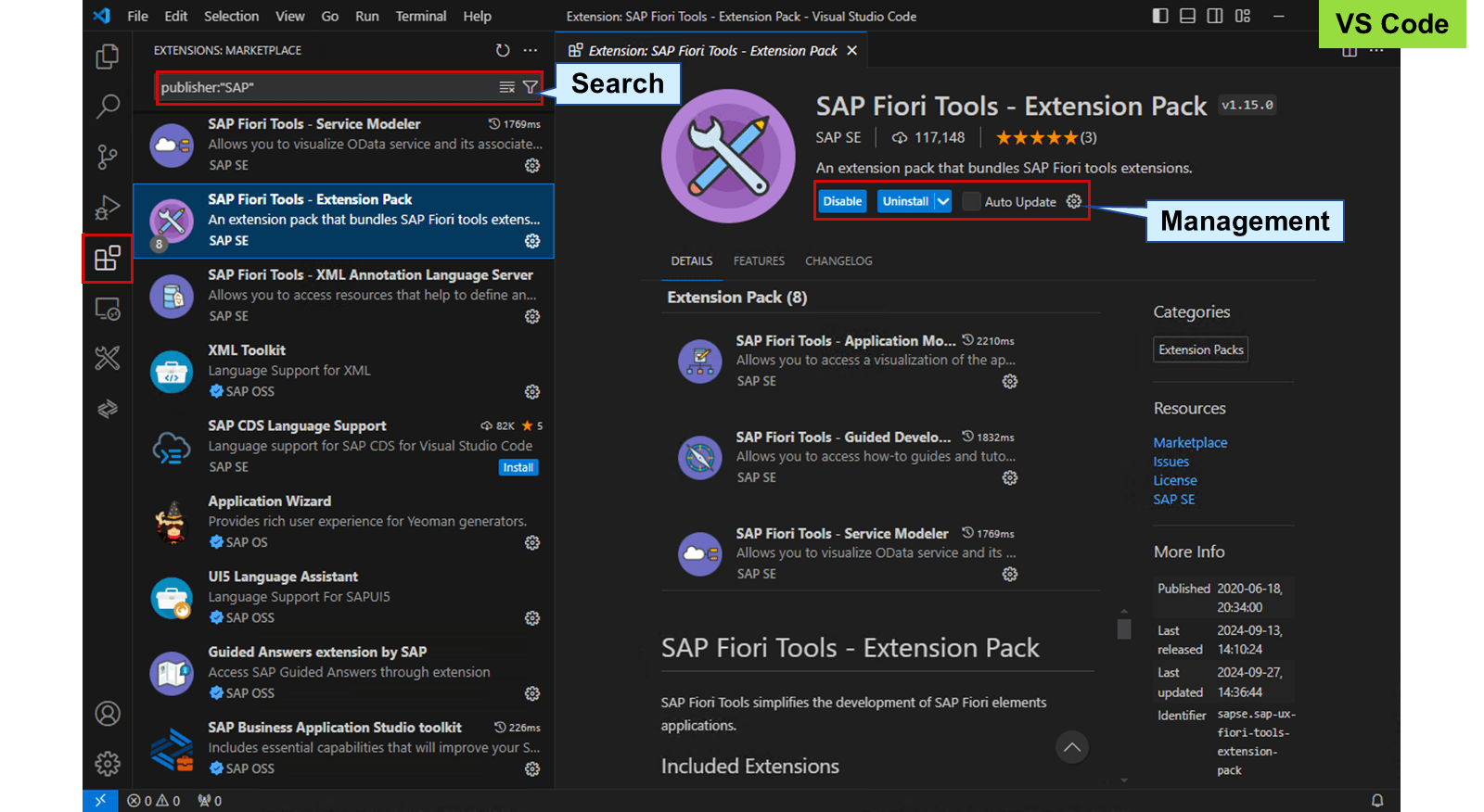Click the details pane vertical scrollbar
Viewport: 1484px width, 812px height.
pos(1124,629)
